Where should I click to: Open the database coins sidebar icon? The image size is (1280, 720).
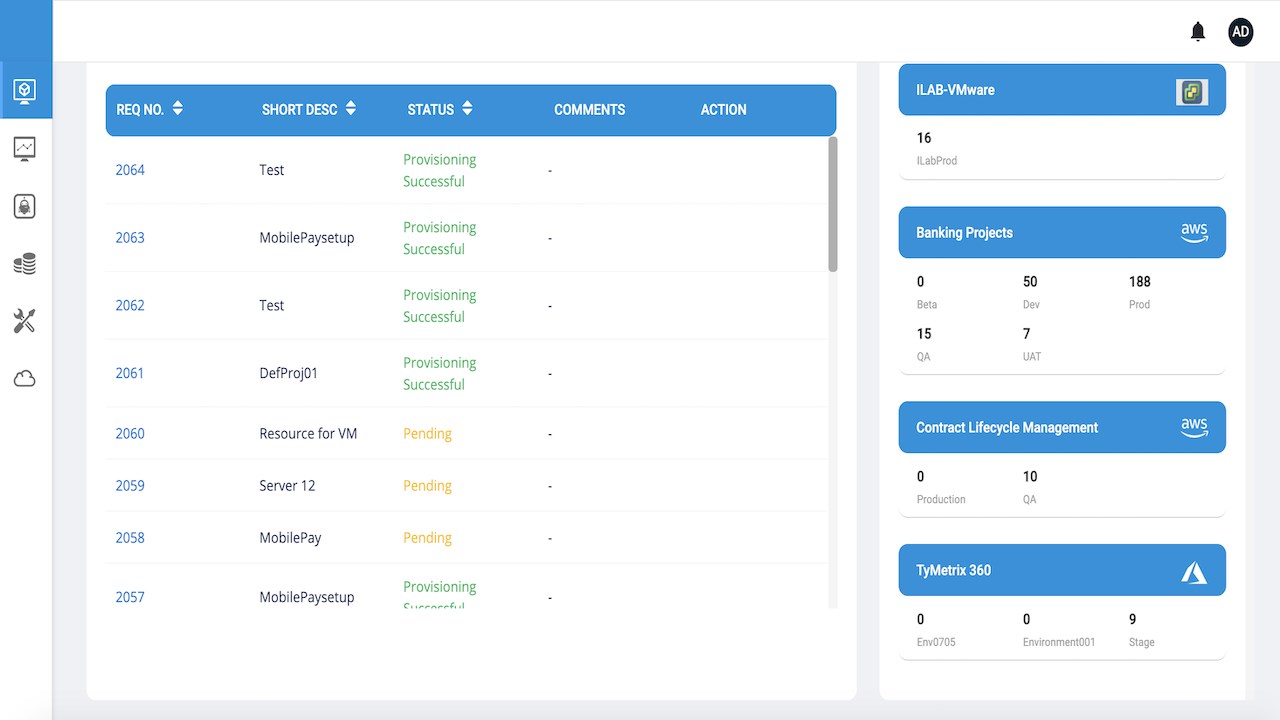[x=25, y=264]
